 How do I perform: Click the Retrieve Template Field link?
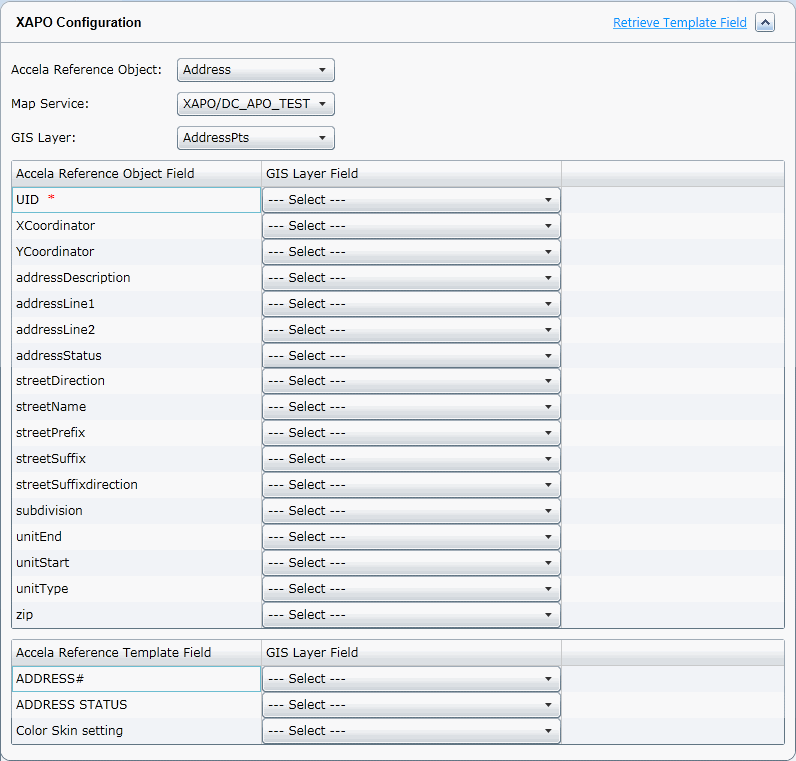679,23
